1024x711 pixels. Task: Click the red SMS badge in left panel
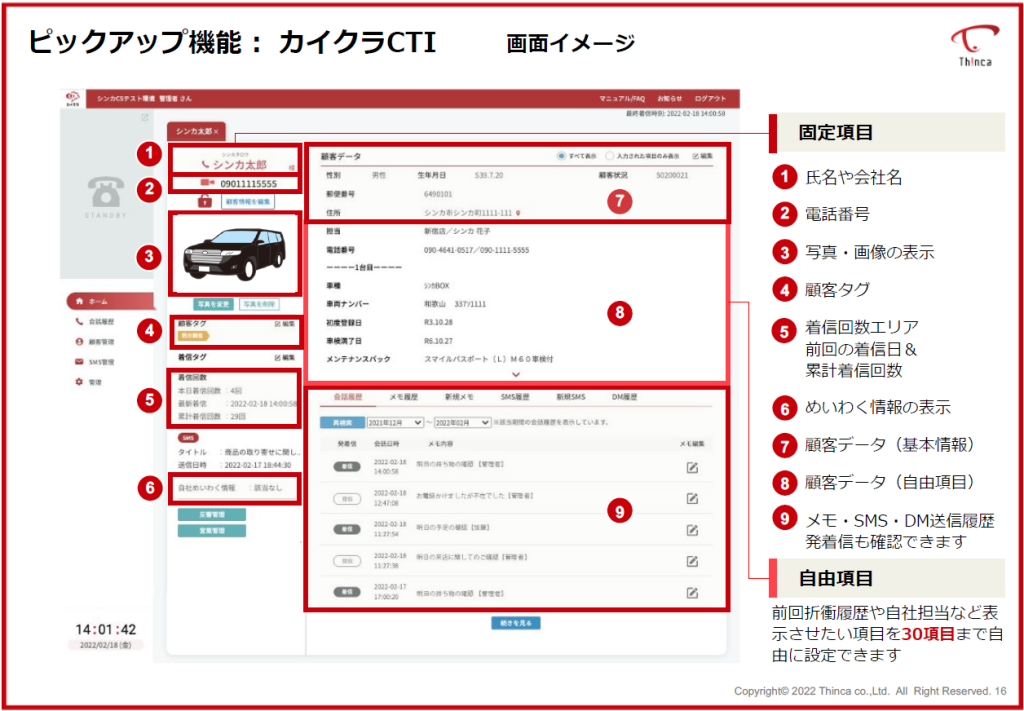pyautogui.click(x=188, y=437)
